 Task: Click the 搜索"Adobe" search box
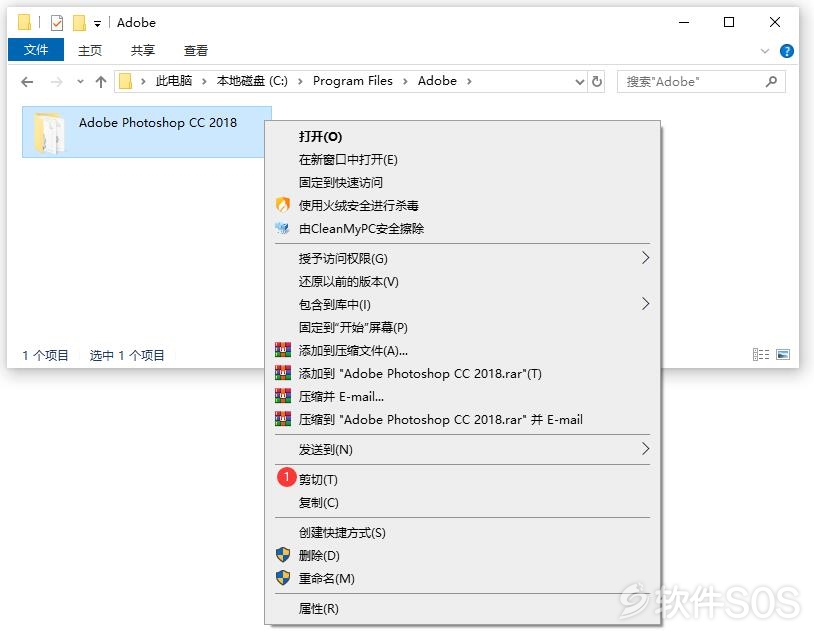click(701, 82)
